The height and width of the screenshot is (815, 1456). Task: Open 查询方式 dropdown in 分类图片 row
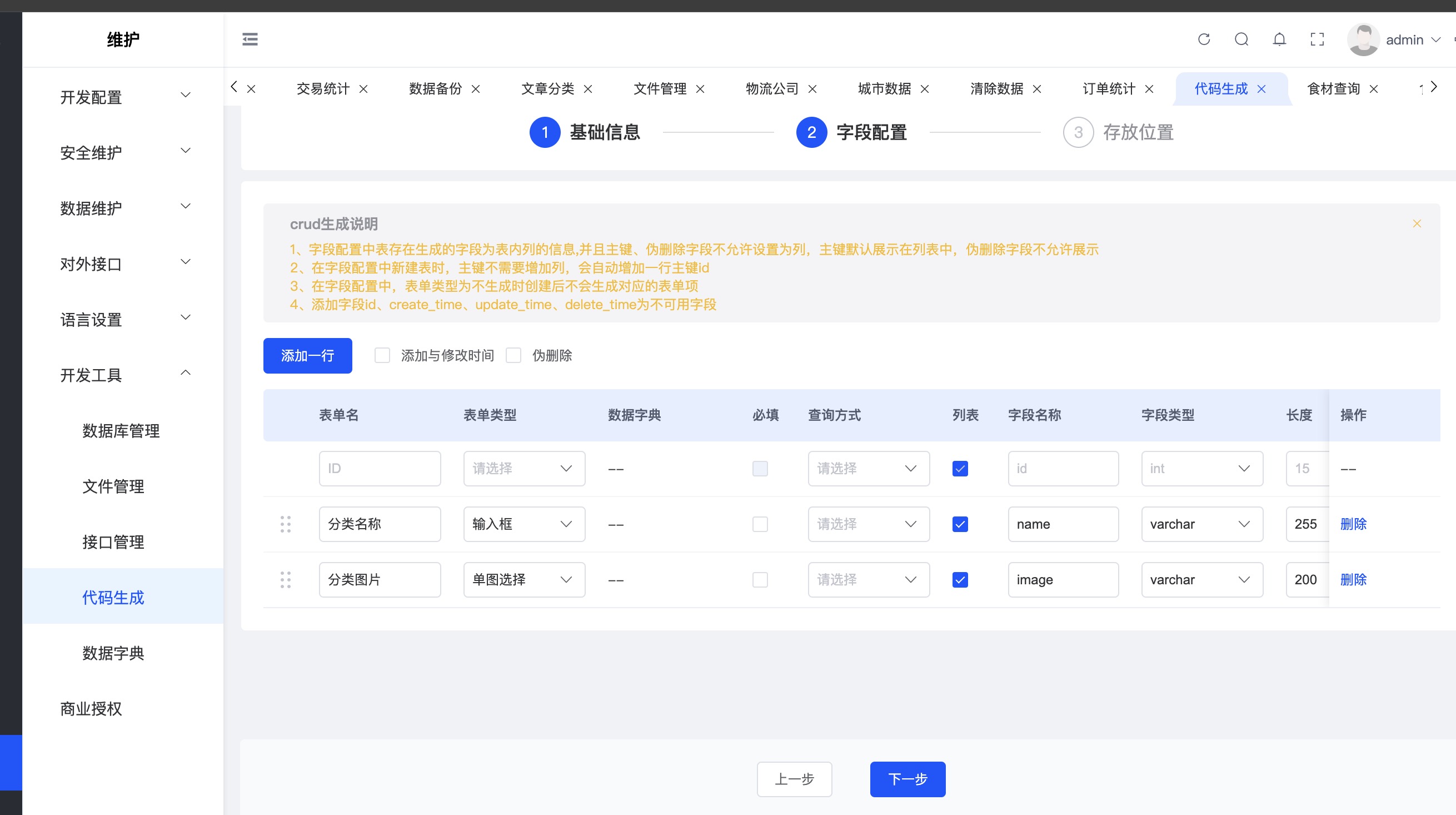(869, 580)
